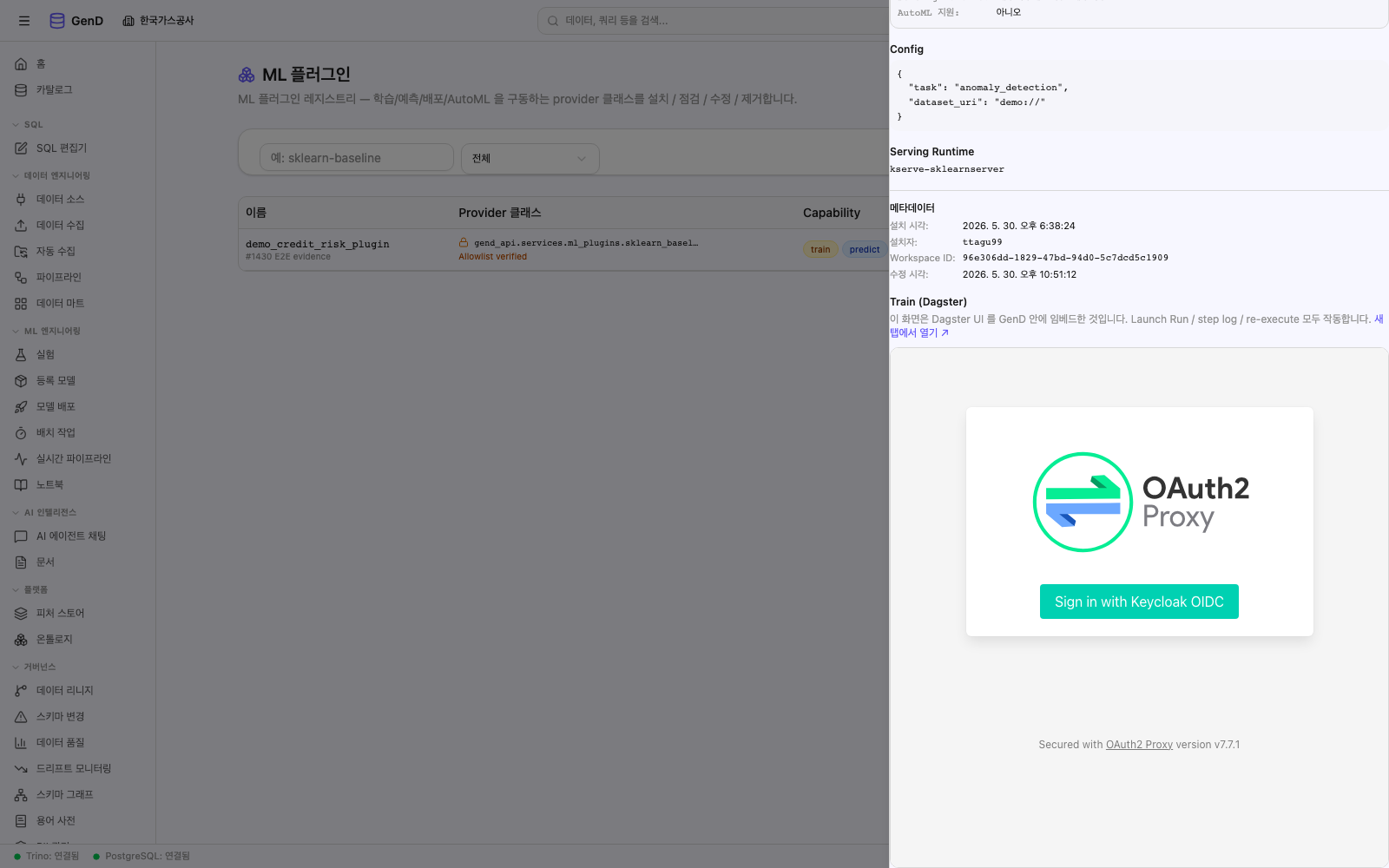The width and height of the screenshot is (1389, 868).
Task: Click the train capability badge
Action: tap(820, 250)
